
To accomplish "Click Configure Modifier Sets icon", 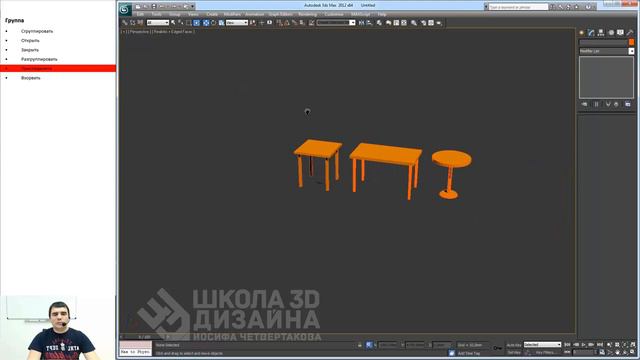I will pos(628,104).
